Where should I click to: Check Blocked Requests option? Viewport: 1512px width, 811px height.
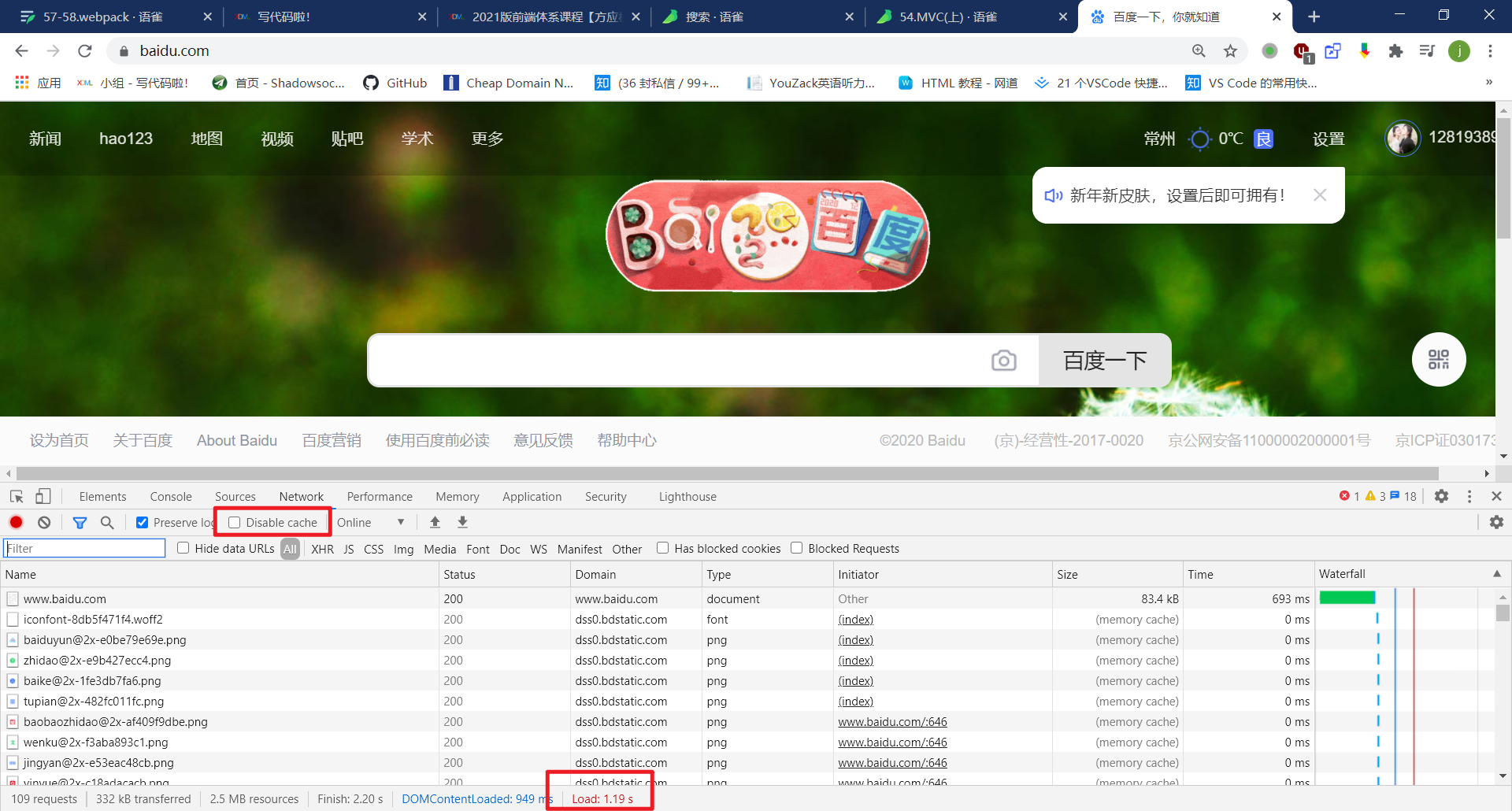(796, 548)
